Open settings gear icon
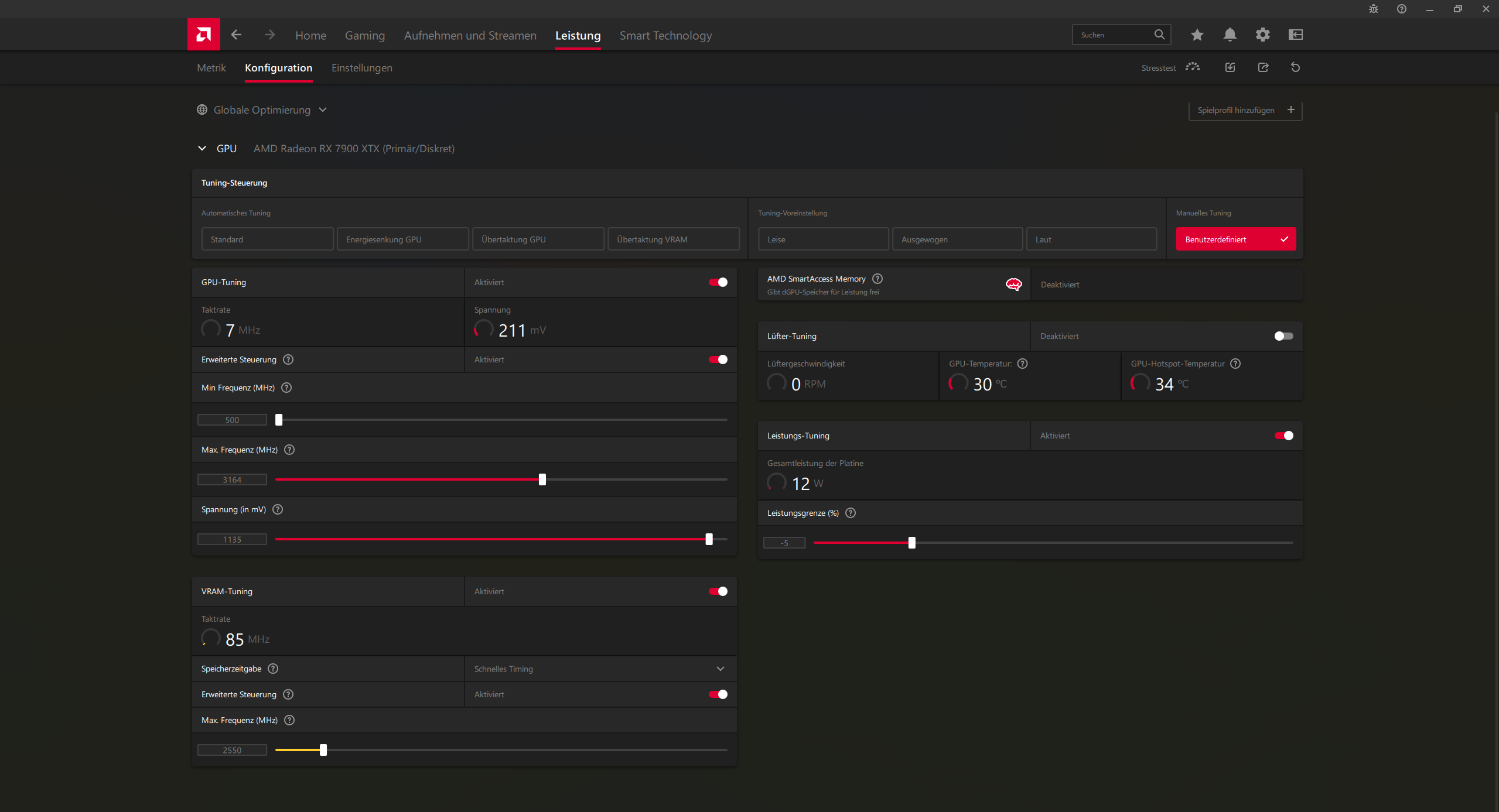Screen dimensions: 1499x812 coord(1262,35)
